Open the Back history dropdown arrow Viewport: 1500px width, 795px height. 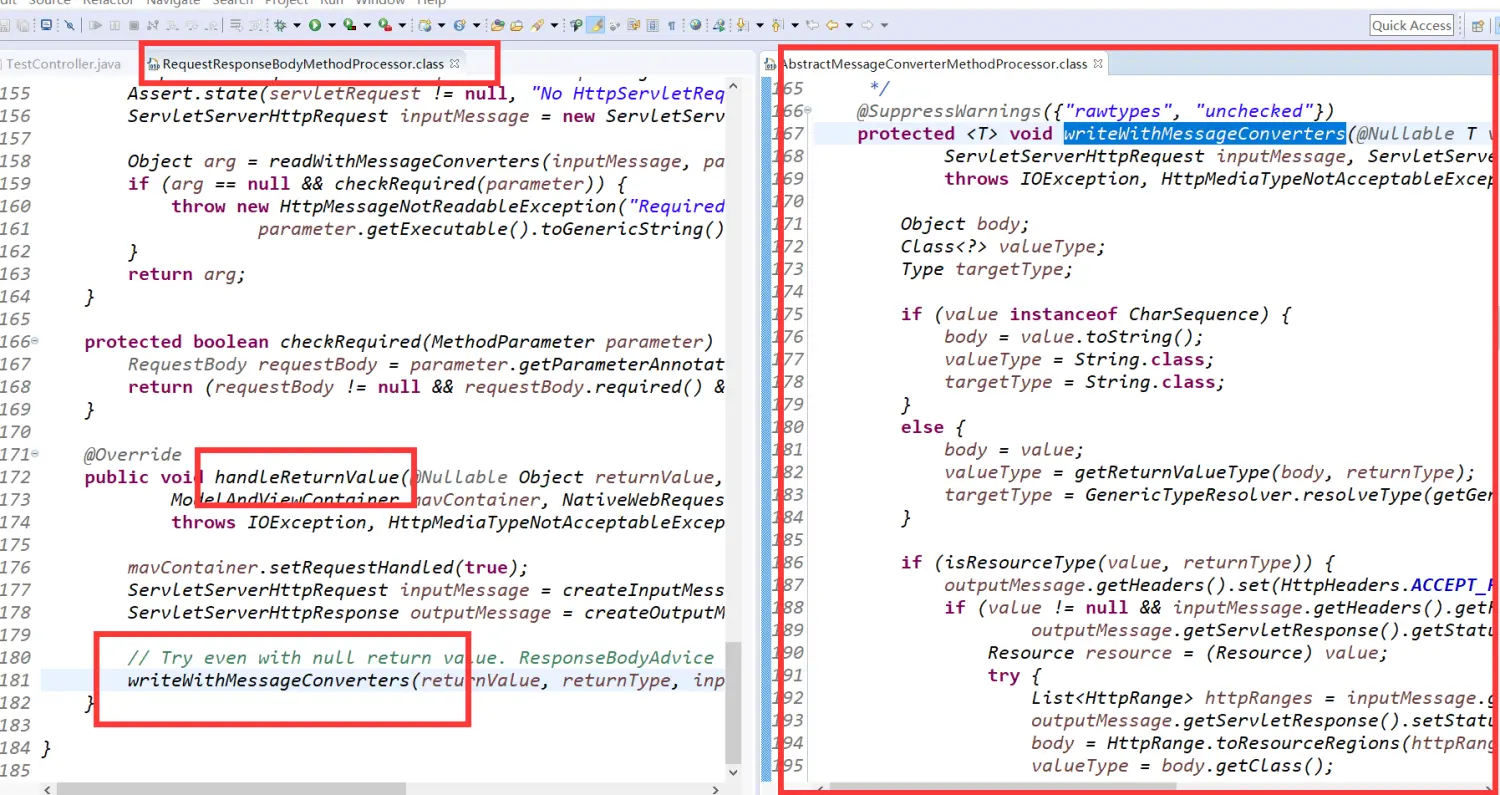[x=849, y=25]
